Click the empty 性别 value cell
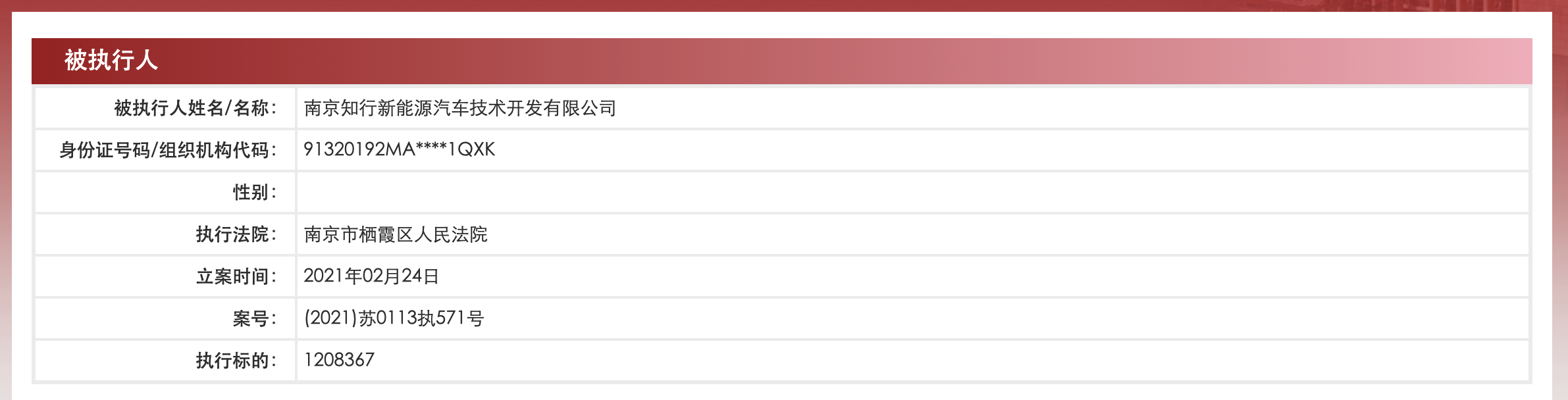1568x400 pixels. point(912,192)
